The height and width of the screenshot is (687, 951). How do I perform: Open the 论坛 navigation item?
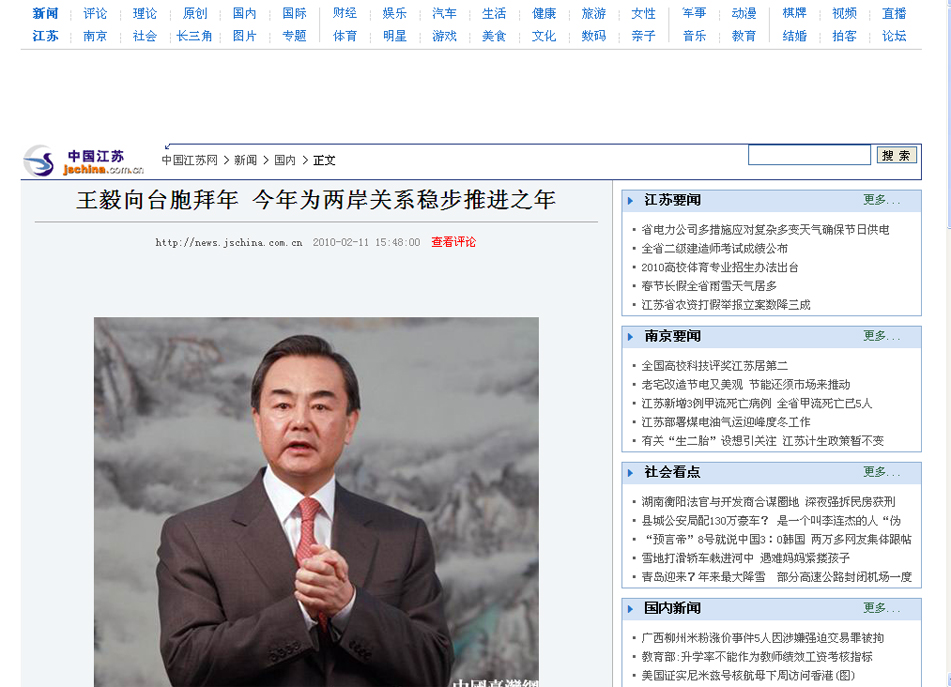(x=894, y=36)
